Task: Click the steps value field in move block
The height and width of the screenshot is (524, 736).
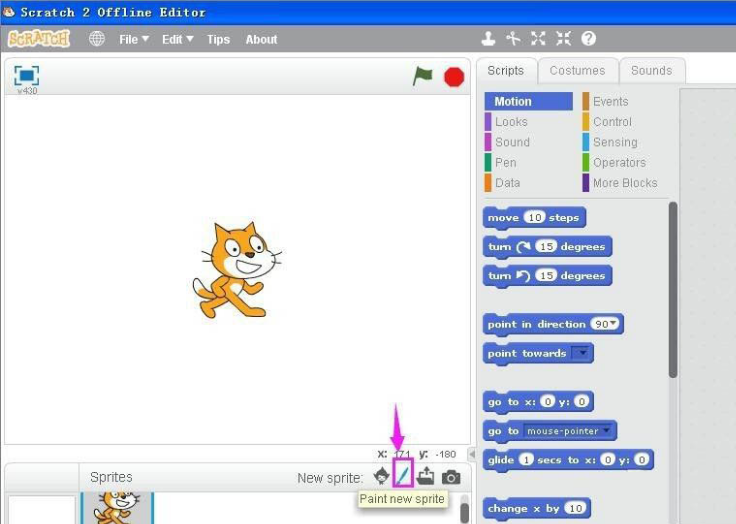Action: tap(534, 217)
